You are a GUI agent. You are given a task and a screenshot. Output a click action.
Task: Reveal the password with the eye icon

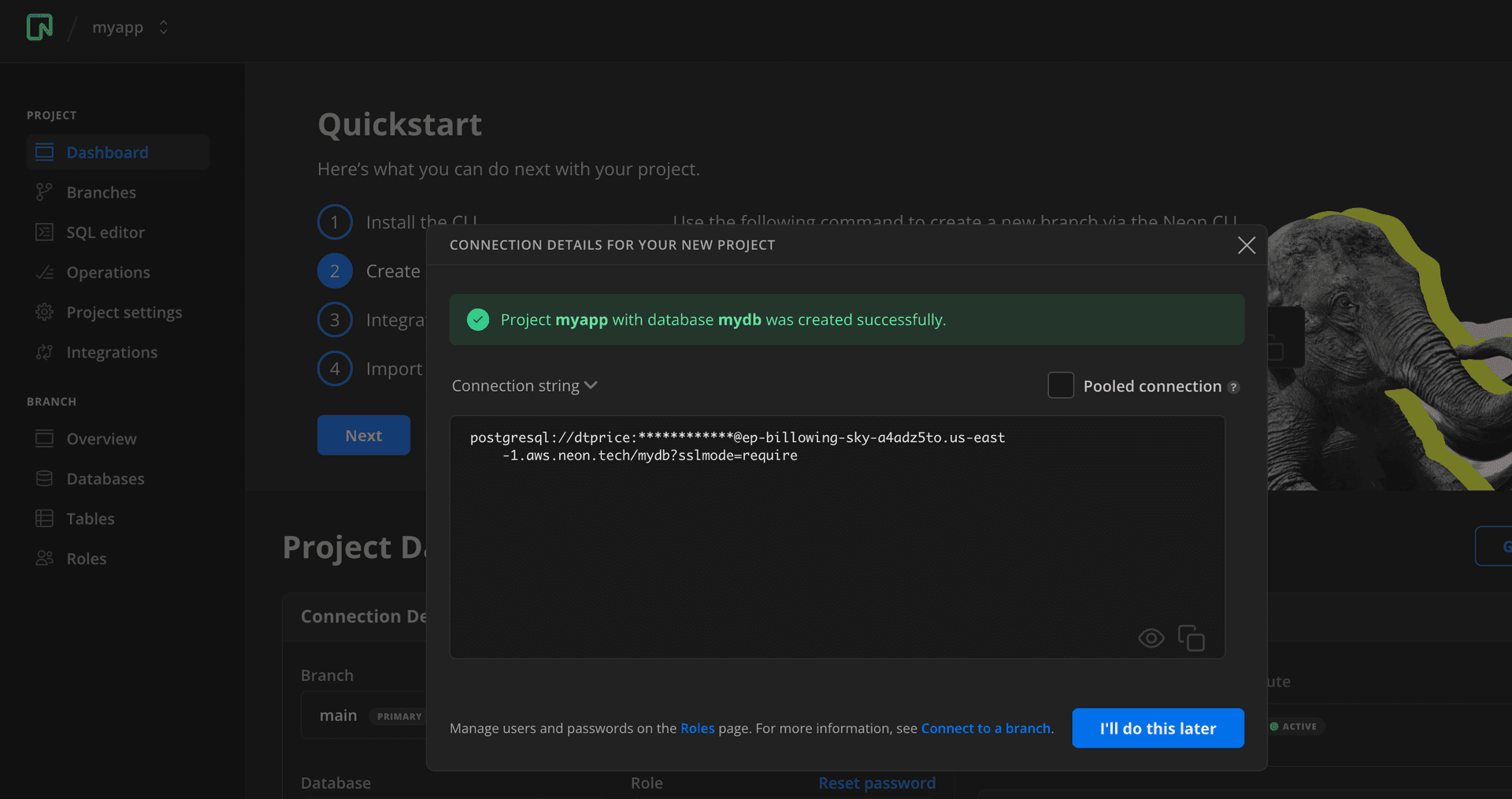click(1151, 638)
